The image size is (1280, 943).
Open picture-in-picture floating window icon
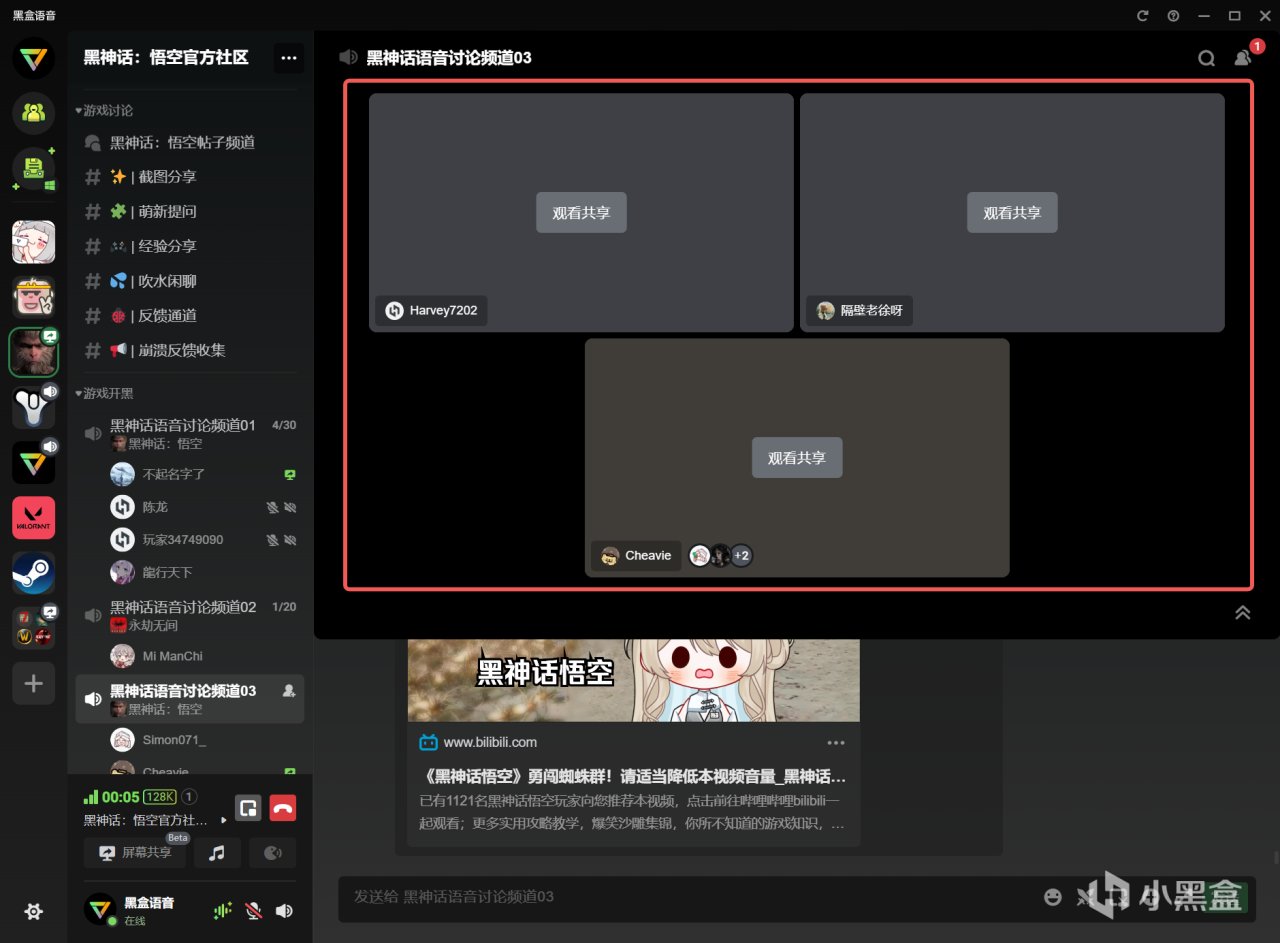(x=247, y=808)
